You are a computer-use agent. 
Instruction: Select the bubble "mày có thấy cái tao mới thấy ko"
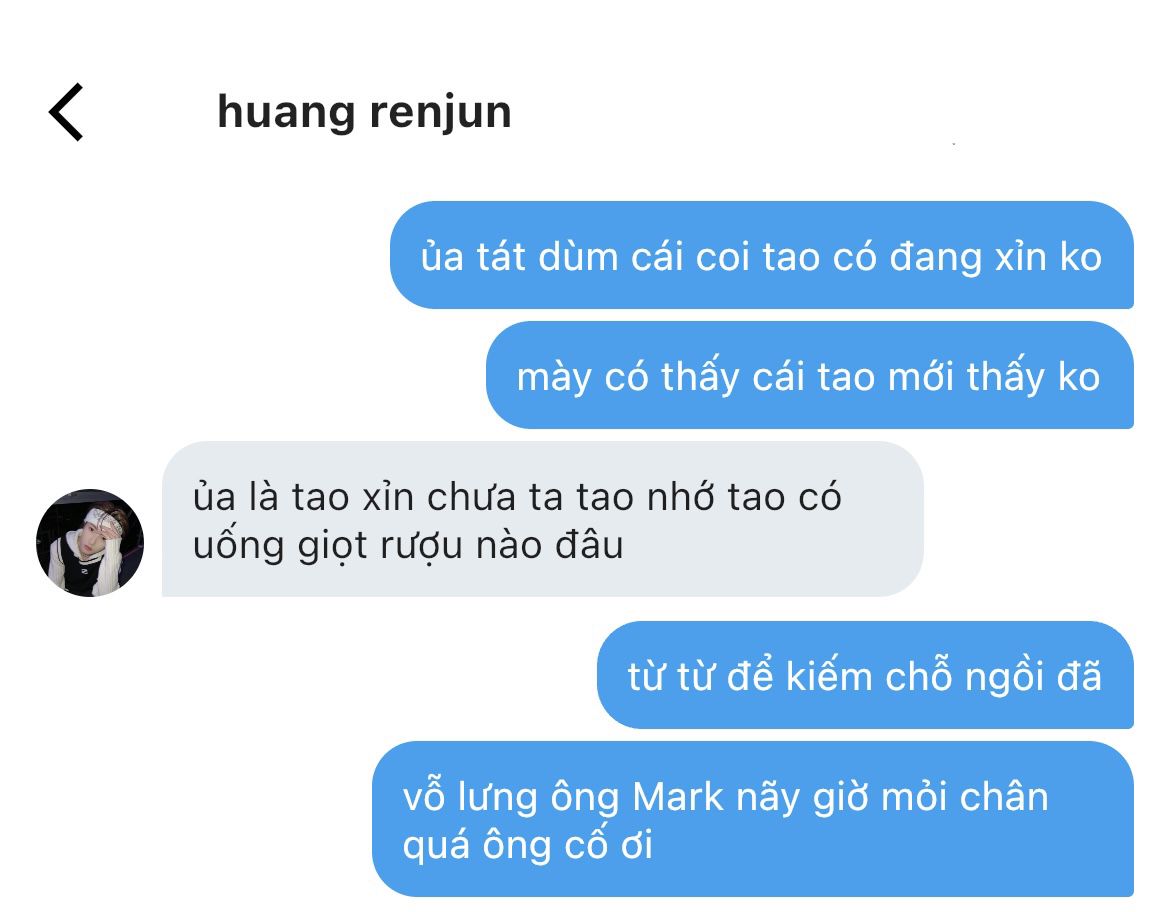point(810,375)
